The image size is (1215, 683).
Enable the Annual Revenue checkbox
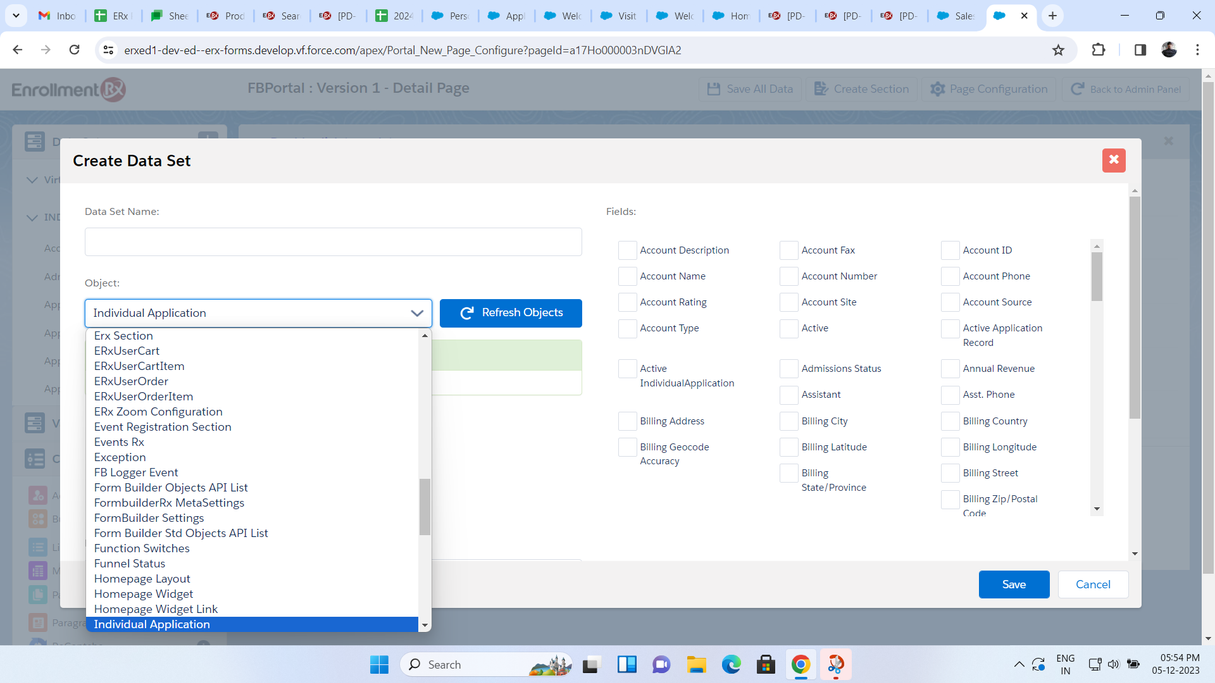pyautogui.click(x=950, y=369)
